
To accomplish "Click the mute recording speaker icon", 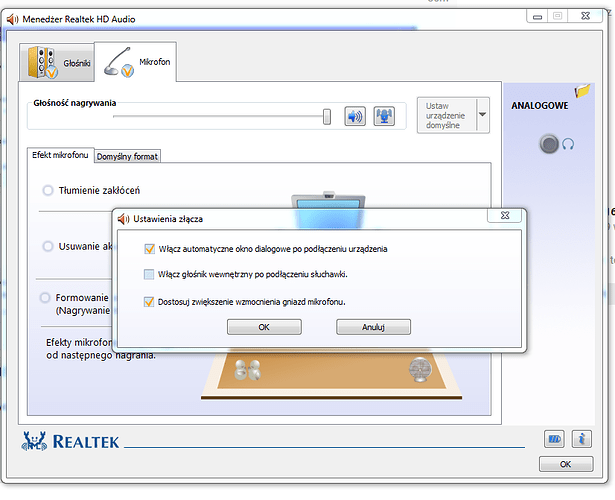I will [x=355, y=116].
